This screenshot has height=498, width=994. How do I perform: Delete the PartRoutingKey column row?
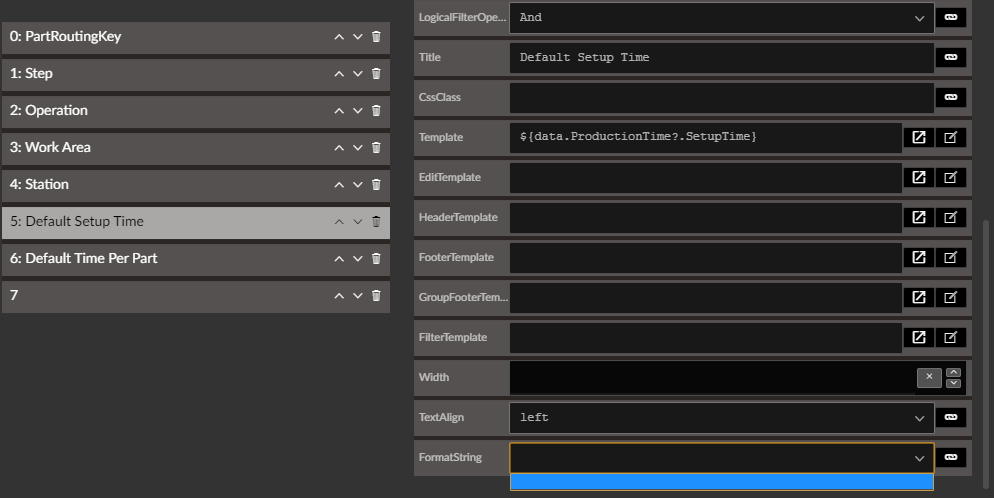point(376,37)
